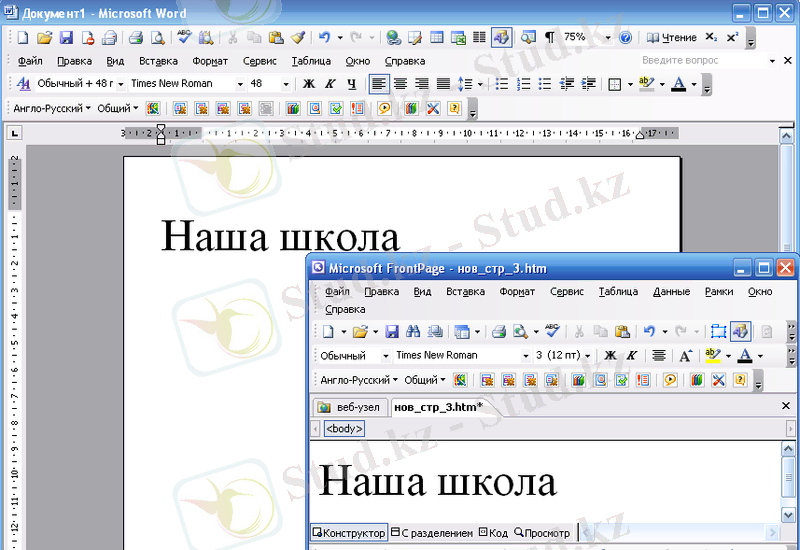800x550 pixels.
Task: Switch to С разделением view in FrontPage
Action: [432, 533]
